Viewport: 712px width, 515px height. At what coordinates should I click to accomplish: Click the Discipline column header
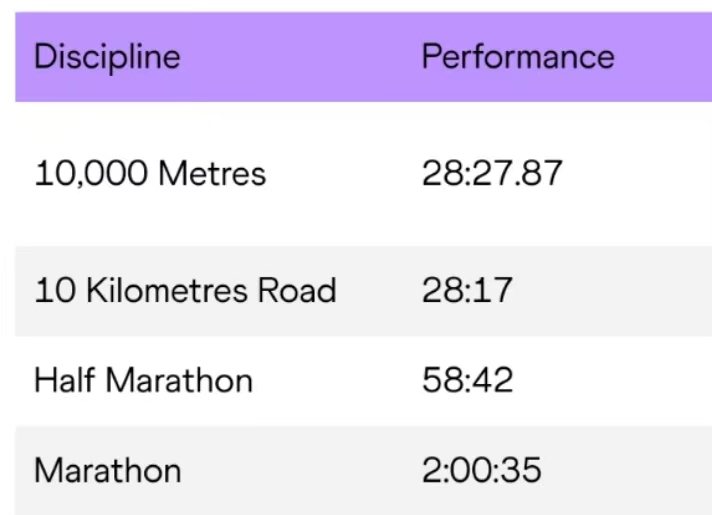click(107, 57)
